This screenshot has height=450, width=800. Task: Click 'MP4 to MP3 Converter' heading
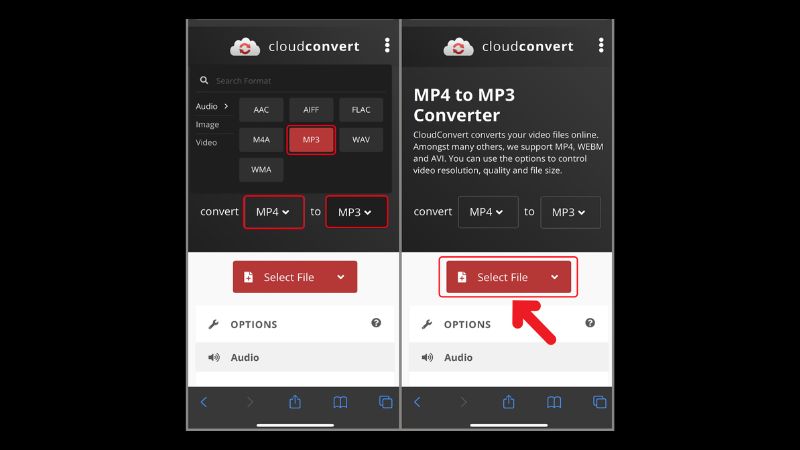pyautogui.click(x=464, y=105)
